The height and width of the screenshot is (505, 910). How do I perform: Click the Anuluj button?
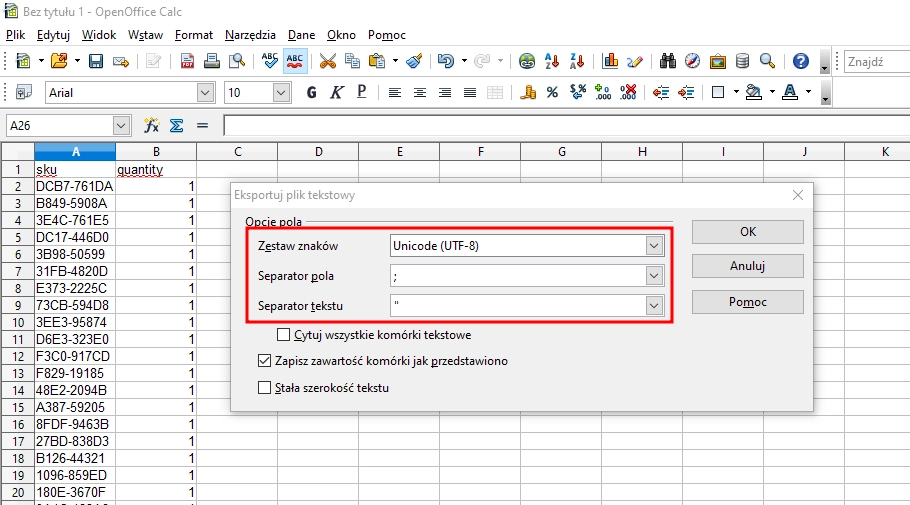(749, 266)
